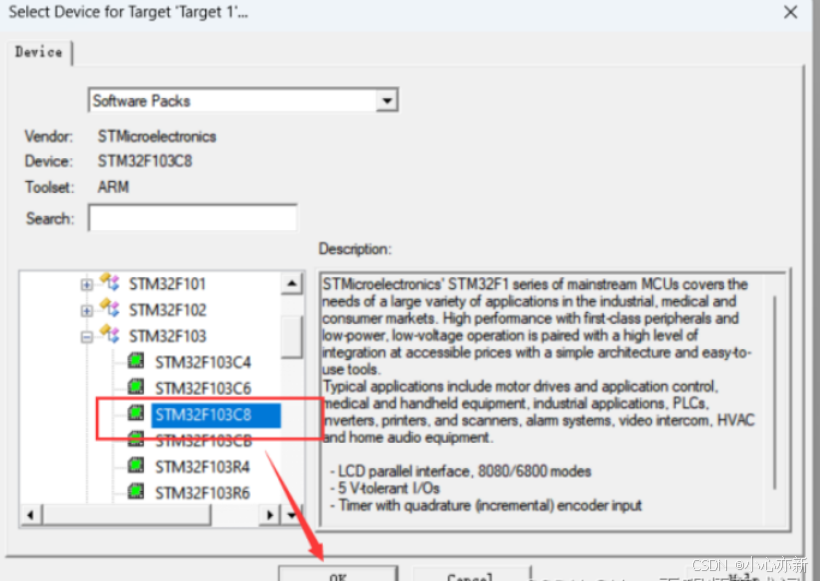Click the chip icon beside STM32F103C6
The image size is (820, 581).
136,386
